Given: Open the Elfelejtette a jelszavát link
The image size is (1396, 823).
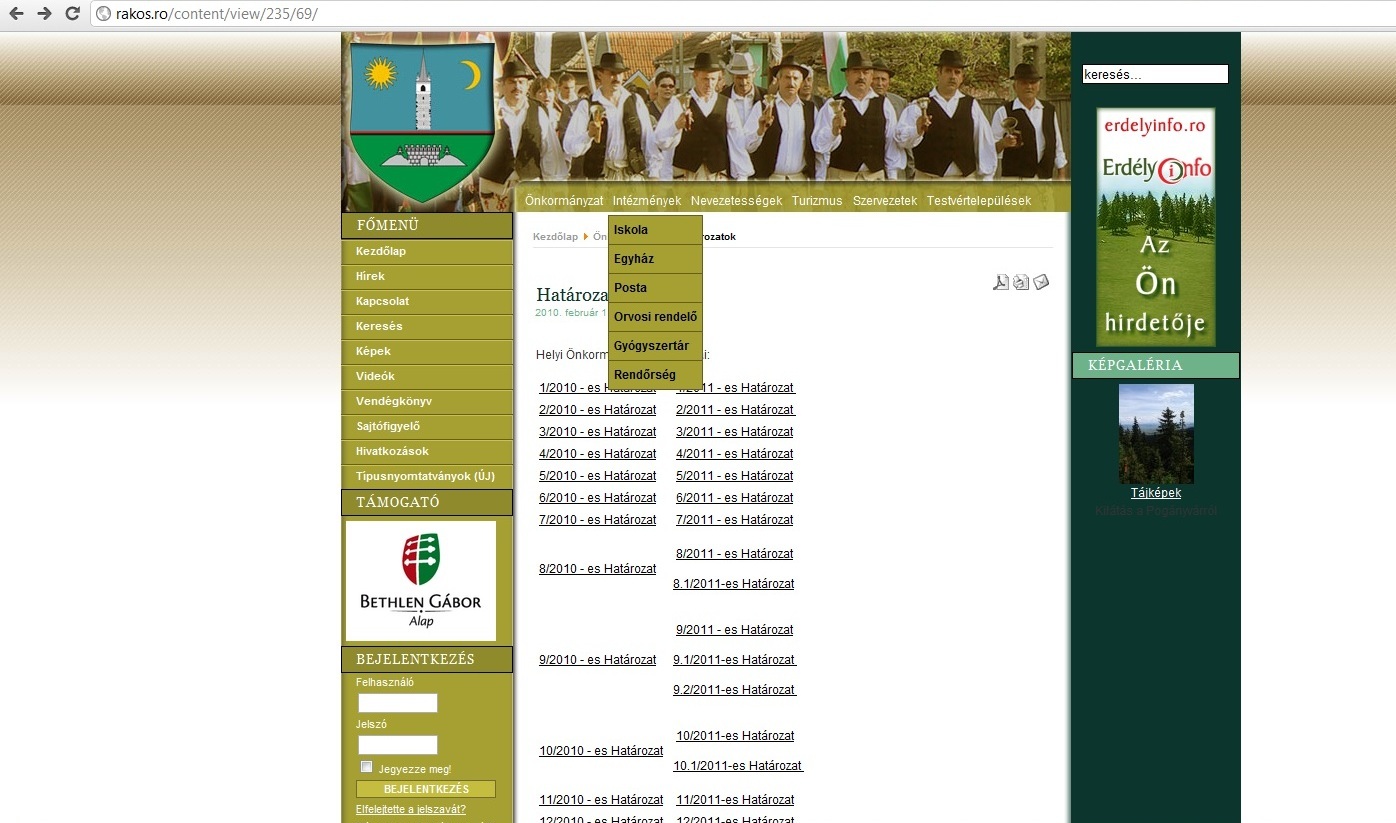Looking at the screenshot, I should (x=411, y=810).
